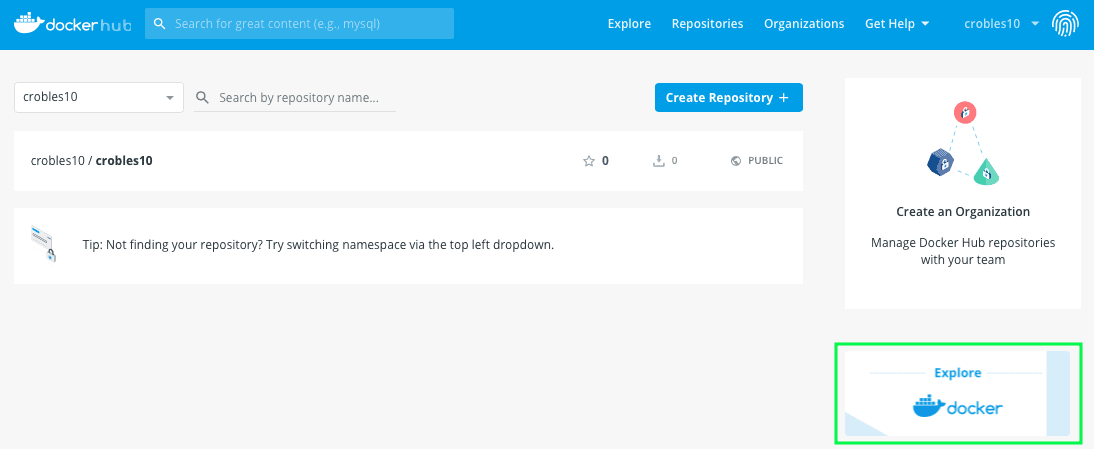Click the Docker Hub whale logo
The image size is (1094, 449).
click(72, 23)
